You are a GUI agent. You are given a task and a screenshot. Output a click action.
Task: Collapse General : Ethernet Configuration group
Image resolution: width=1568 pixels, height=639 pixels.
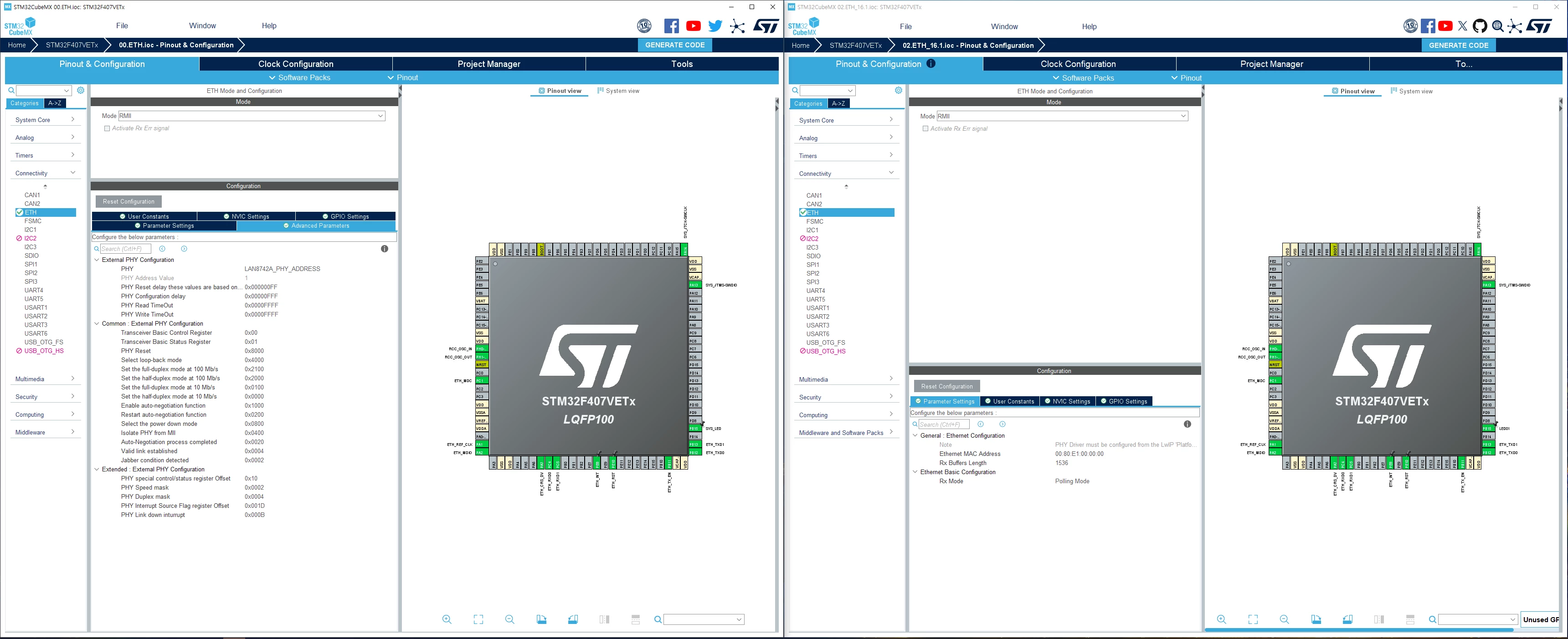point(915,436)
